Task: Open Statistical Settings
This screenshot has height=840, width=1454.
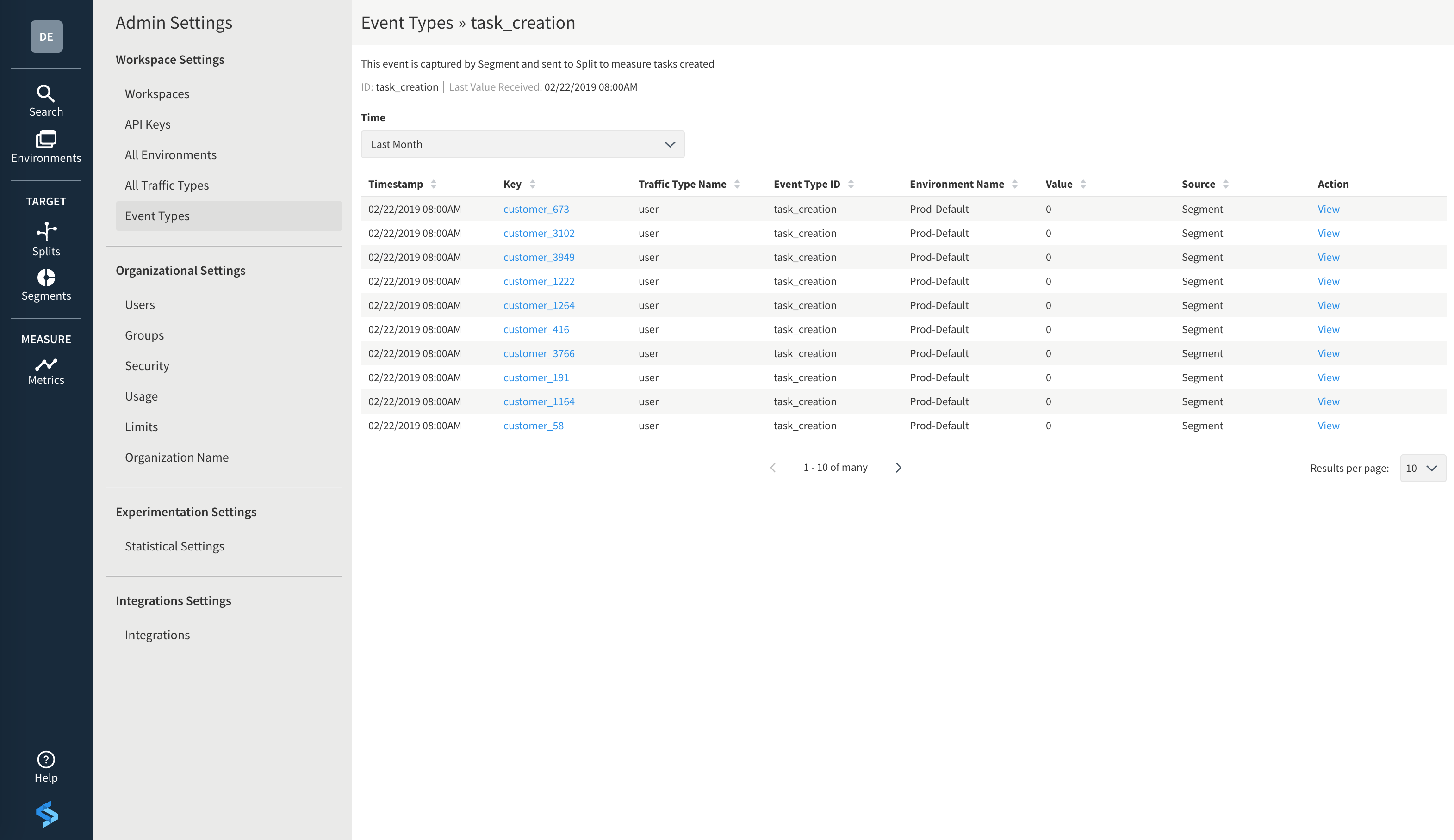Action: [174, 546]
